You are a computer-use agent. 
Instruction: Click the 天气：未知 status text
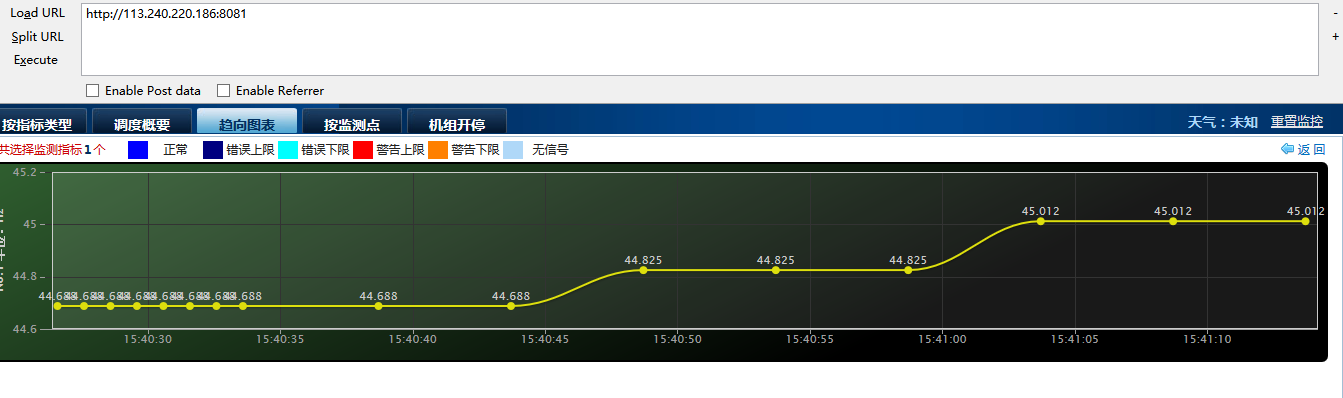coord(1222,121)
